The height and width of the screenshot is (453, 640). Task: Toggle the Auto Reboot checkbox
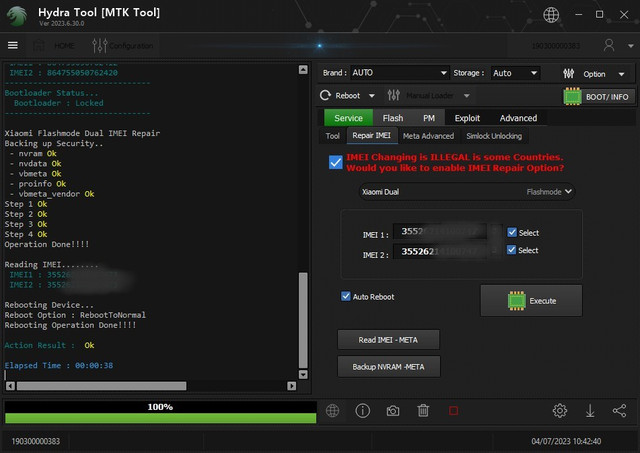pyautogui.click(x=345, y=296)
